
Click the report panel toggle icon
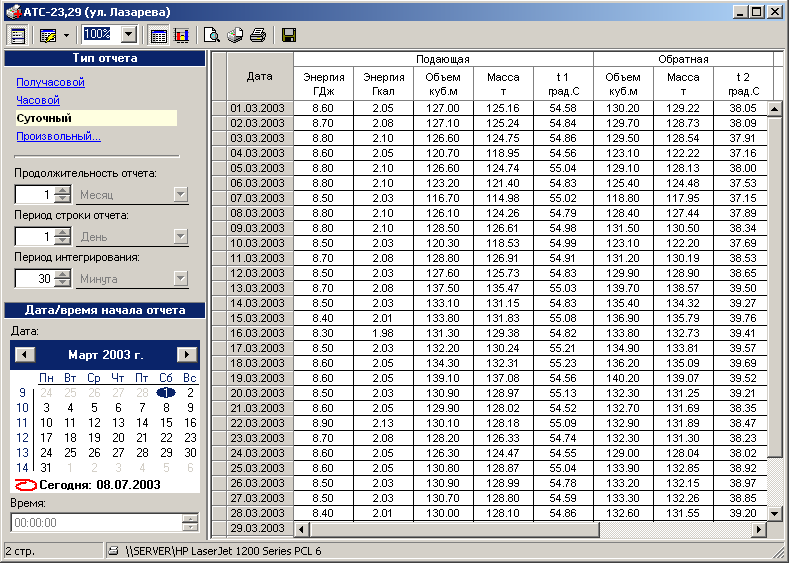click(x=18, y=35)
